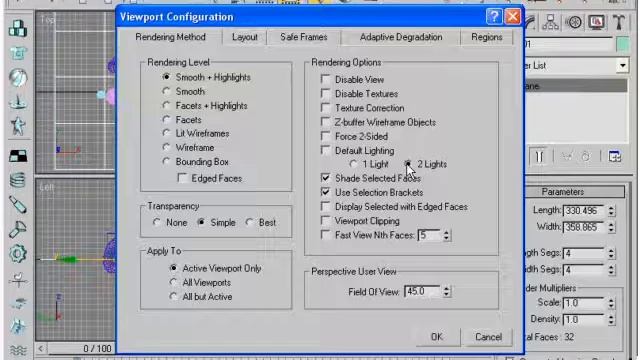Uncheck Shade Selected Faces

point(325,178)
